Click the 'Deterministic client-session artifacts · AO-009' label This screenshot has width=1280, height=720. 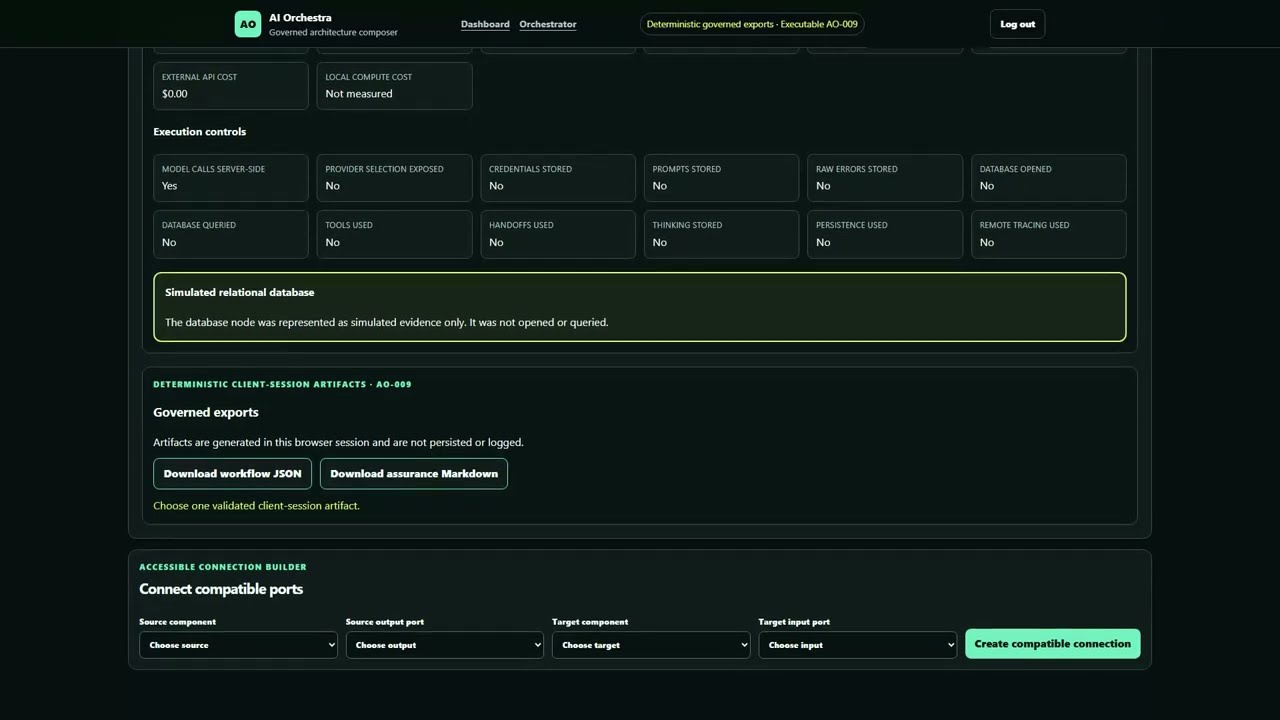pyautogui.click(x=282, y=384)
